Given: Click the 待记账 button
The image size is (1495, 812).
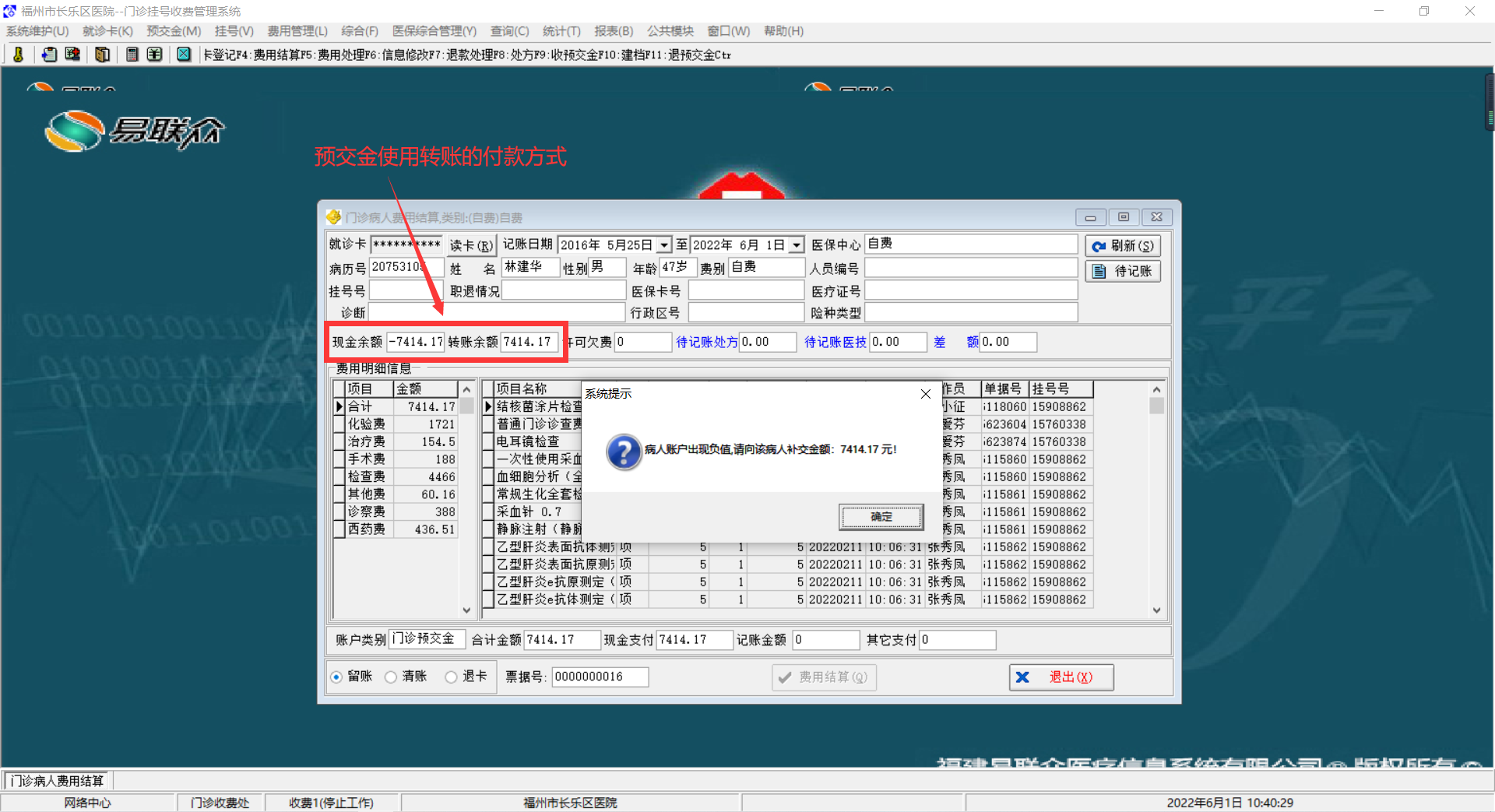Looking at the screenshot, I should click(x=1123, y=271).
